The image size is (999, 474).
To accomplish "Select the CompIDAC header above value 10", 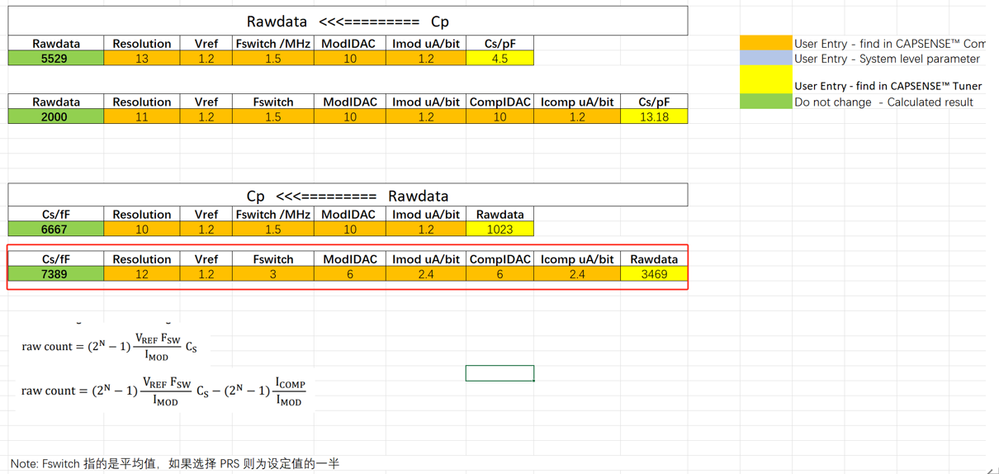I will point(500,101).
